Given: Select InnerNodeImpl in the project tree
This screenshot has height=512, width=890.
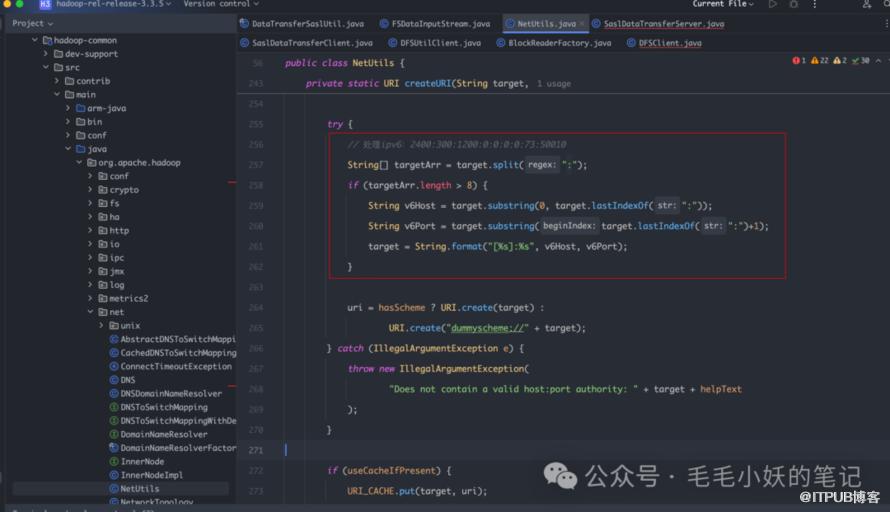Looking at the screenshot, I should pos(151,475).
